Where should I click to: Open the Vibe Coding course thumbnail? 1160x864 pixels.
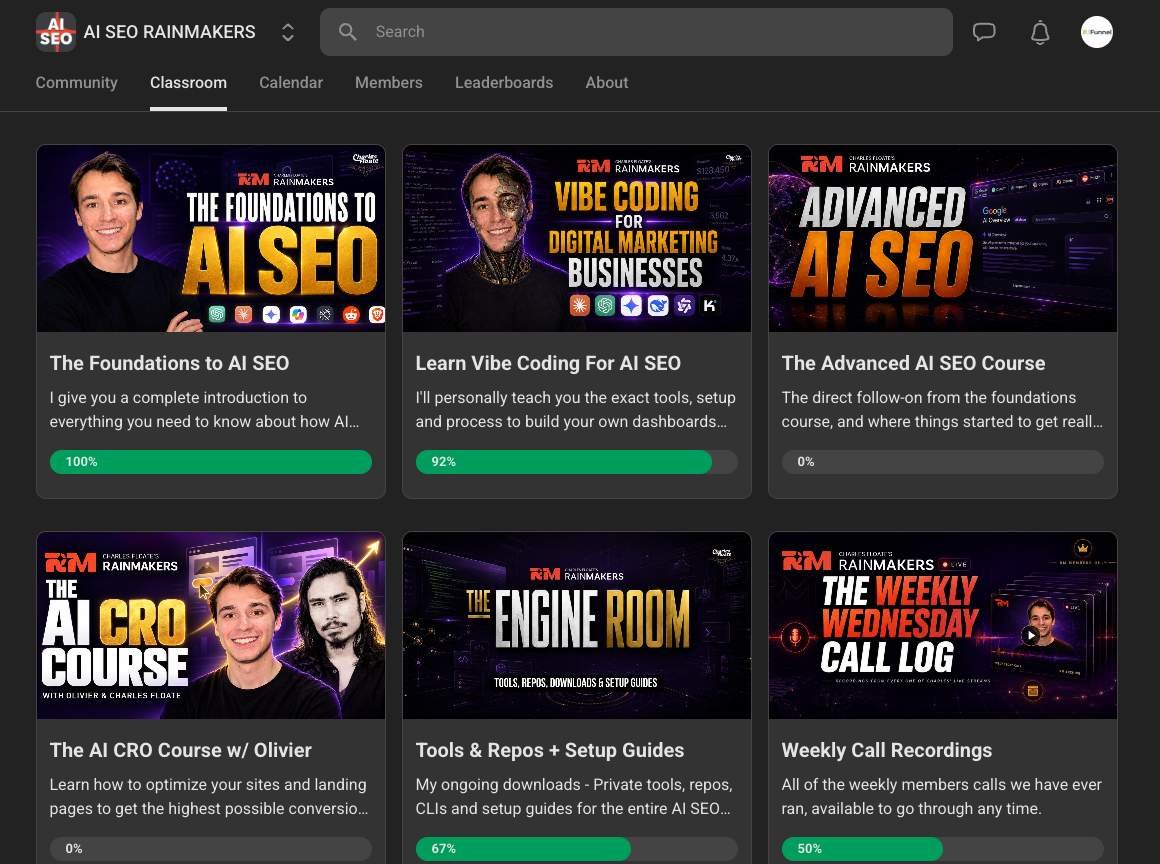(x=576, y=238)
